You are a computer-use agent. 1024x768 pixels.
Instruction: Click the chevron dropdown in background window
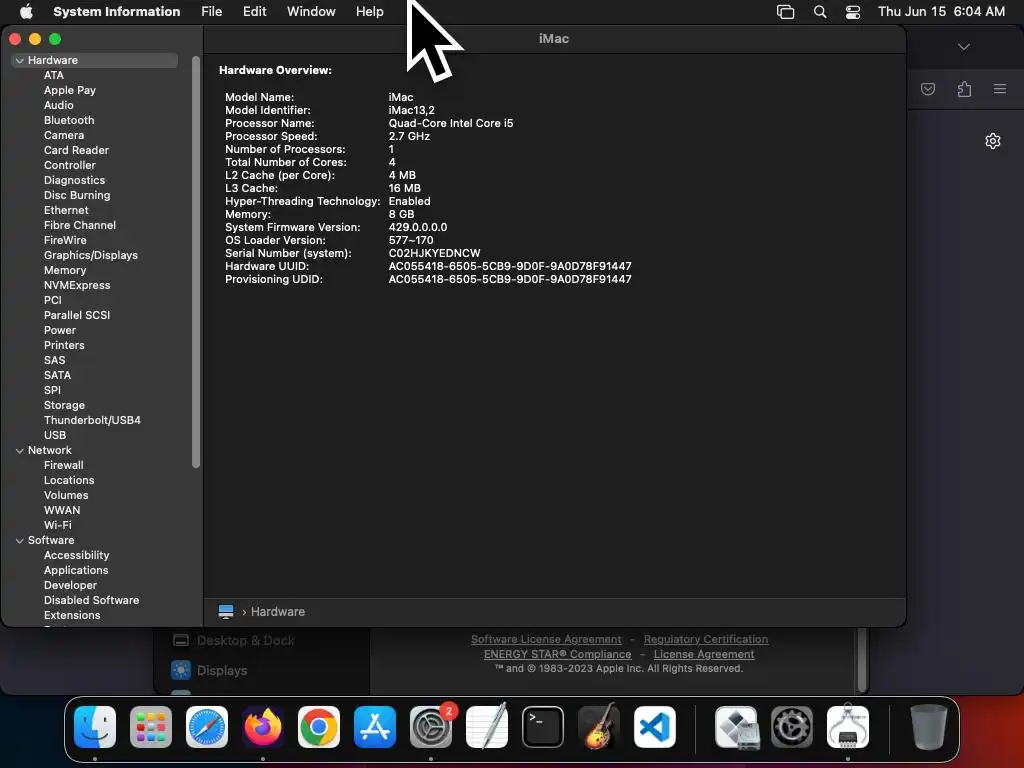(x=964, y=46)
